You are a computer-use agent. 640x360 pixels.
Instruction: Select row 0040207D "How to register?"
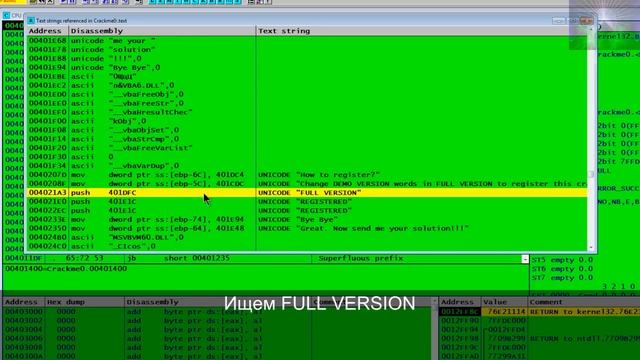[307, 175]
